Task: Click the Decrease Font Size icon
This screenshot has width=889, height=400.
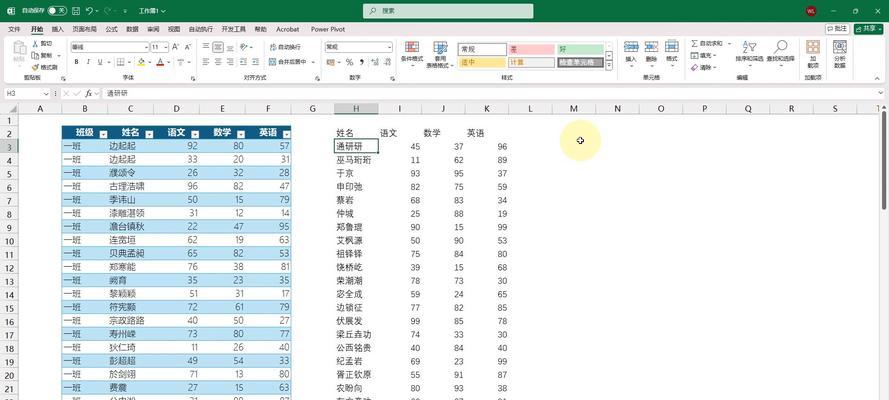Action: pyautogui.click(x=190, y=47)
